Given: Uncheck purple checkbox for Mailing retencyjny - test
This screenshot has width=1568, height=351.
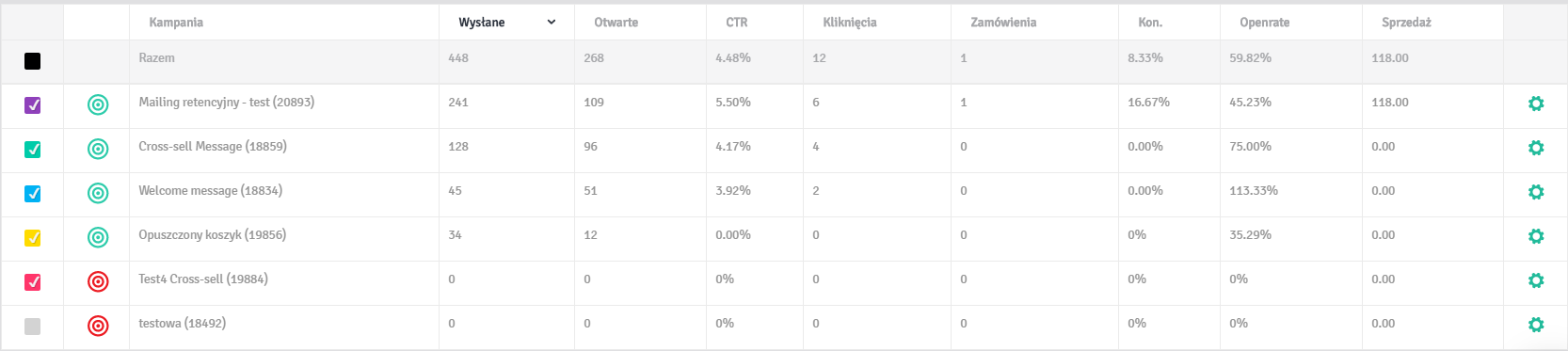Looking at the screenshot, I should coord(32,105).
